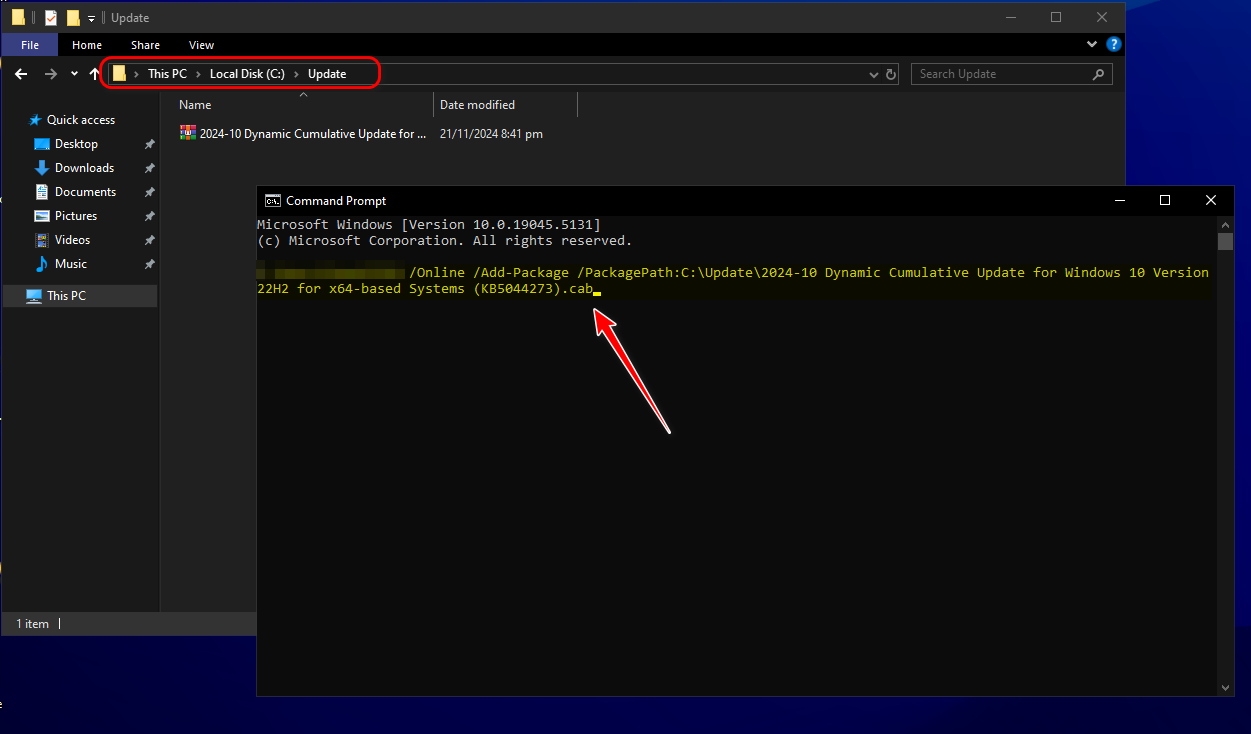Click the 1 item status bar text

coord(32,624)
